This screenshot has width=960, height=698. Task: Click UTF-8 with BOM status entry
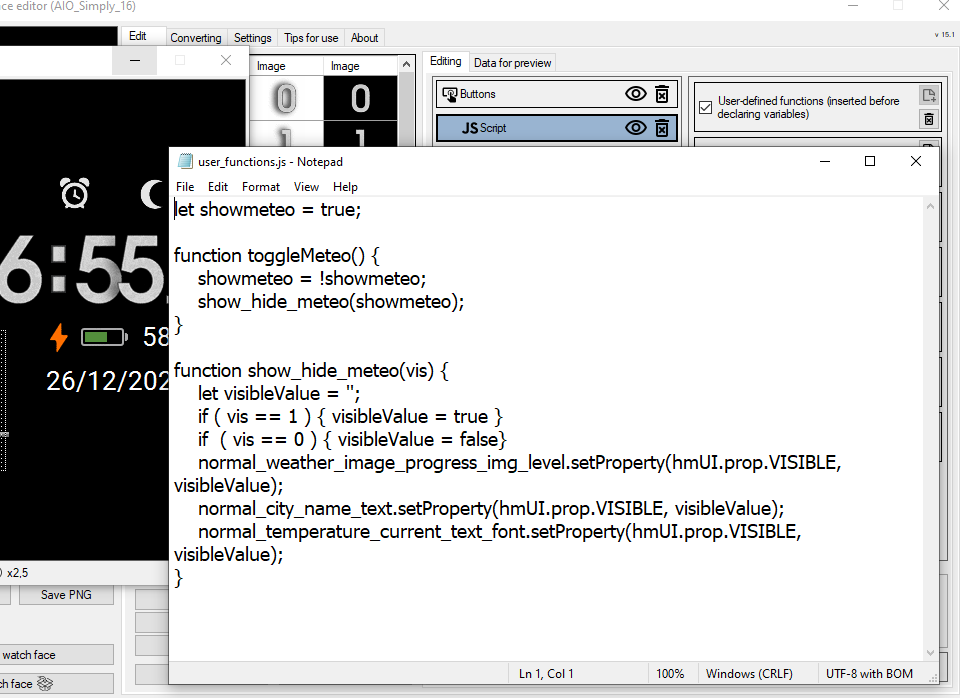coord(869,674)
